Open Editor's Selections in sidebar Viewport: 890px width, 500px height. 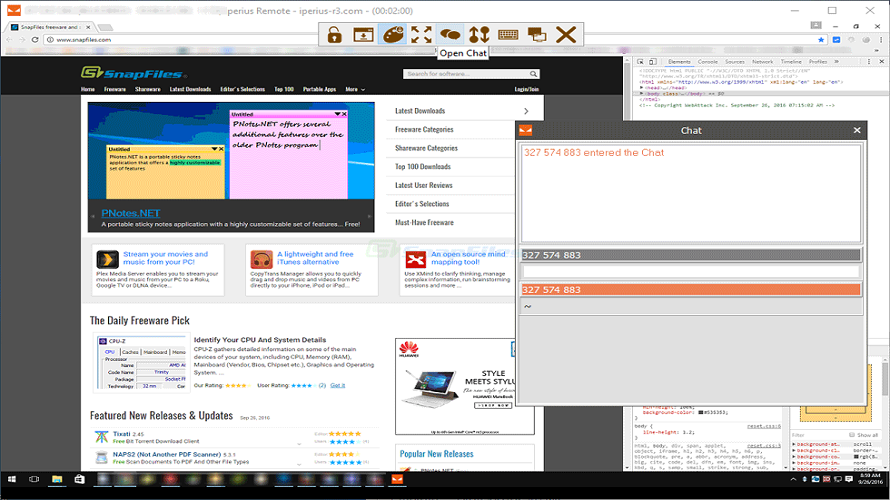click(x=422, y=204)
